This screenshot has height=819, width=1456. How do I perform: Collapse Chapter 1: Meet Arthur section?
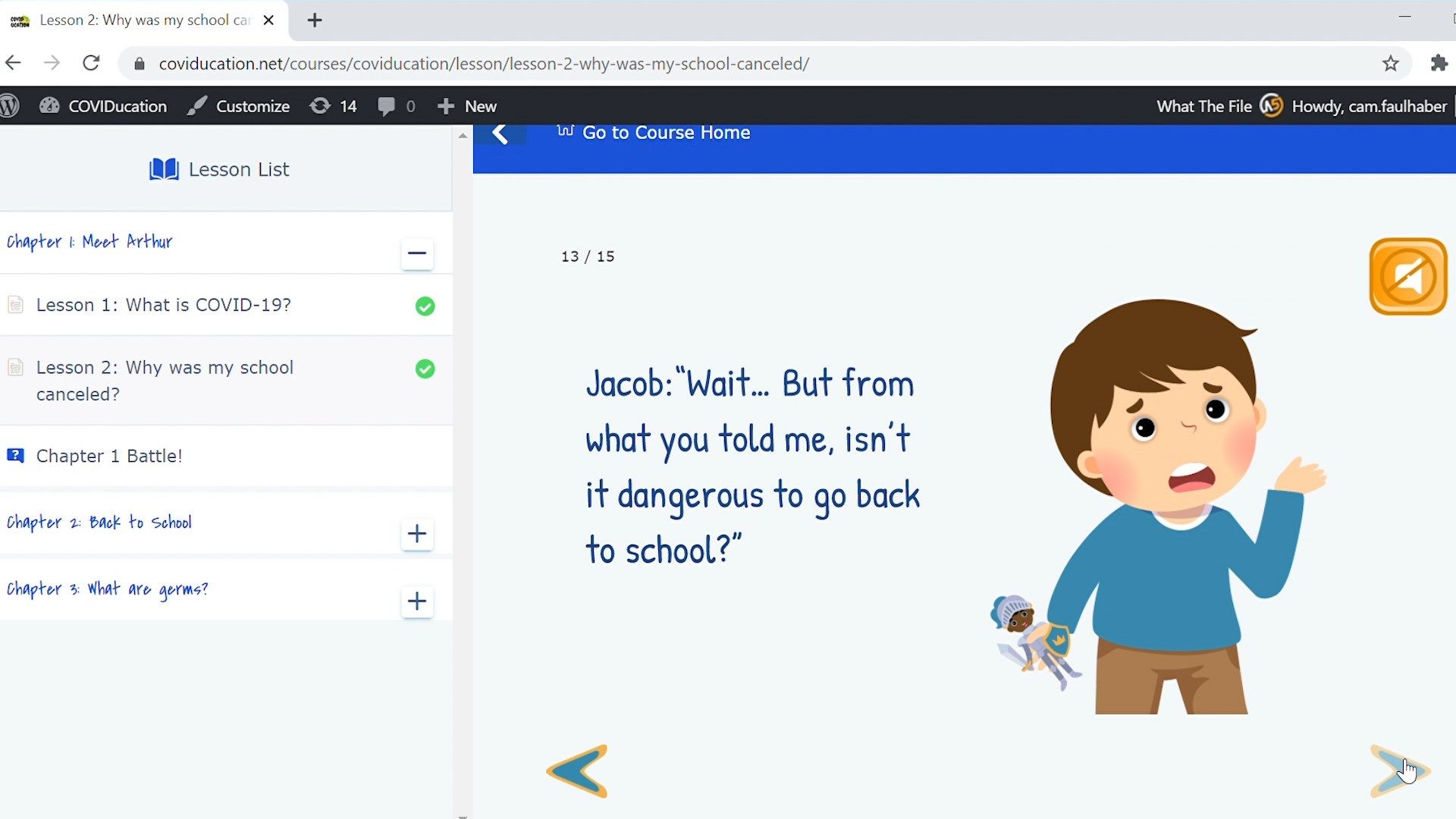point(416,253)
